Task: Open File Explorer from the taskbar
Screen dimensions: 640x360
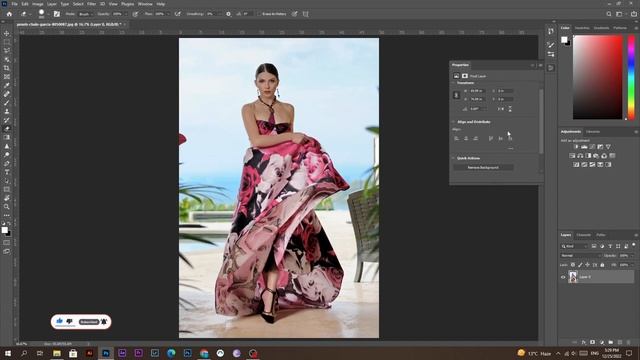Action: tap(57, 353)
